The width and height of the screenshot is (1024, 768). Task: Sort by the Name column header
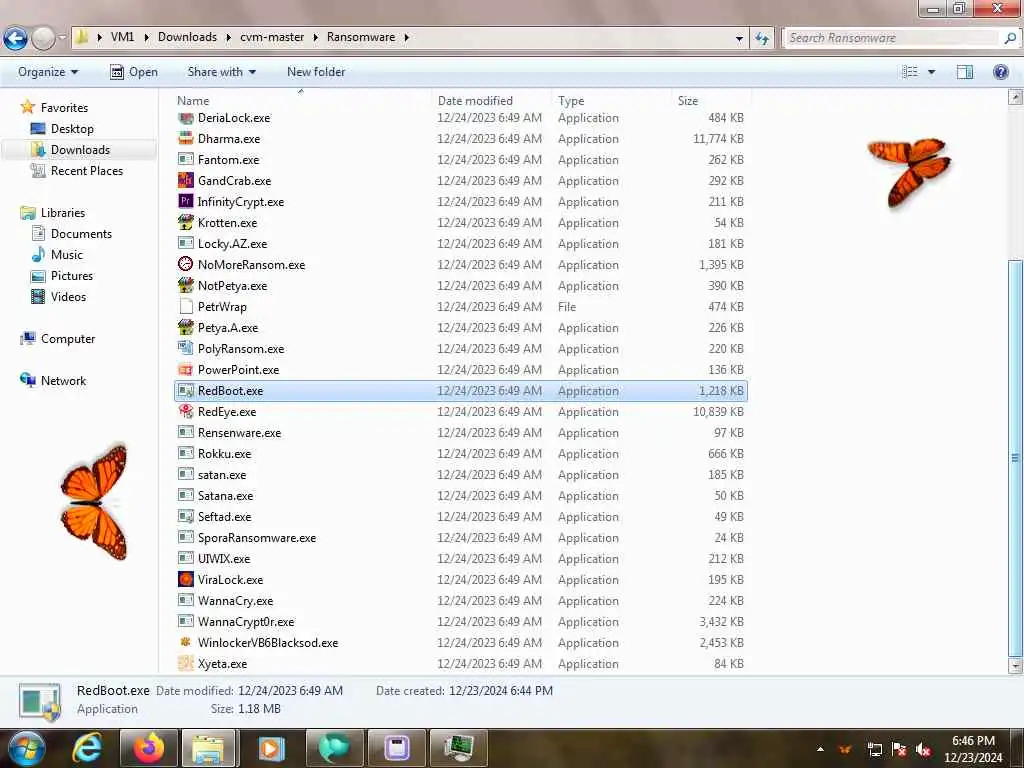click(302, 101)
